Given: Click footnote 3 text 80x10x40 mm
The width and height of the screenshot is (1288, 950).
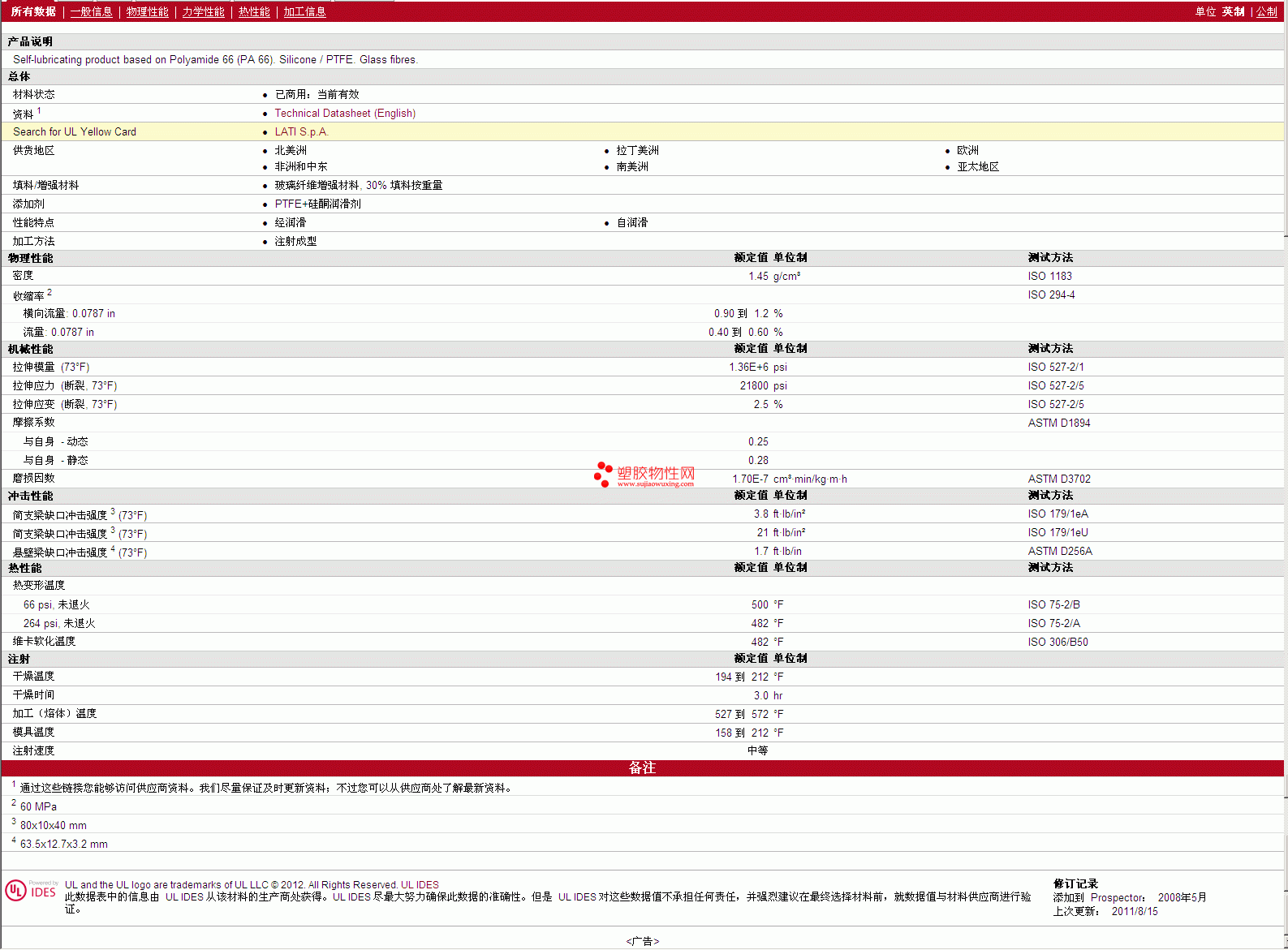Looking at the screenshot, I should coord(54,826).
